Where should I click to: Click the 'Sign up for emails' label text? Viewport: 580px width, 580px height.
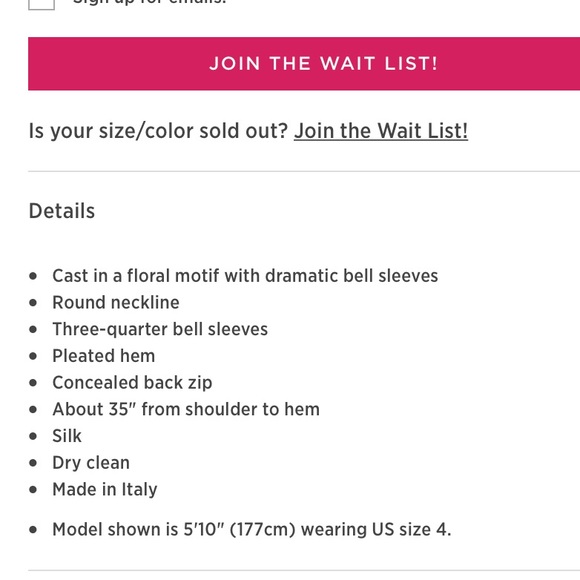[149, 2]
